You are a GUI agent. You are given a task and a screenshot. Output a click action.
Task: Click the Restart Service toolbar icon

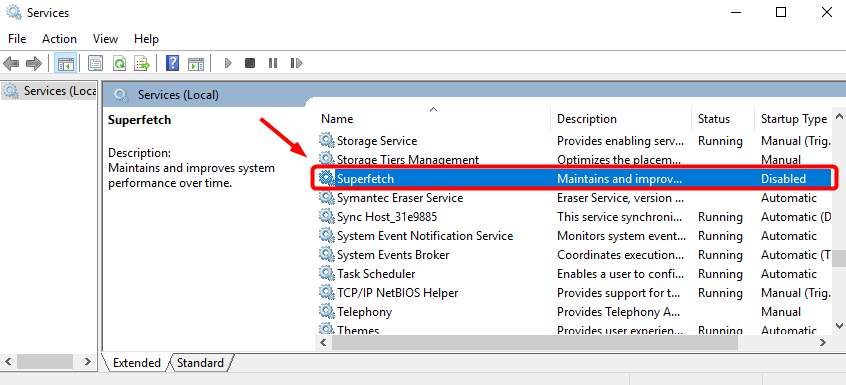point(296,64)
